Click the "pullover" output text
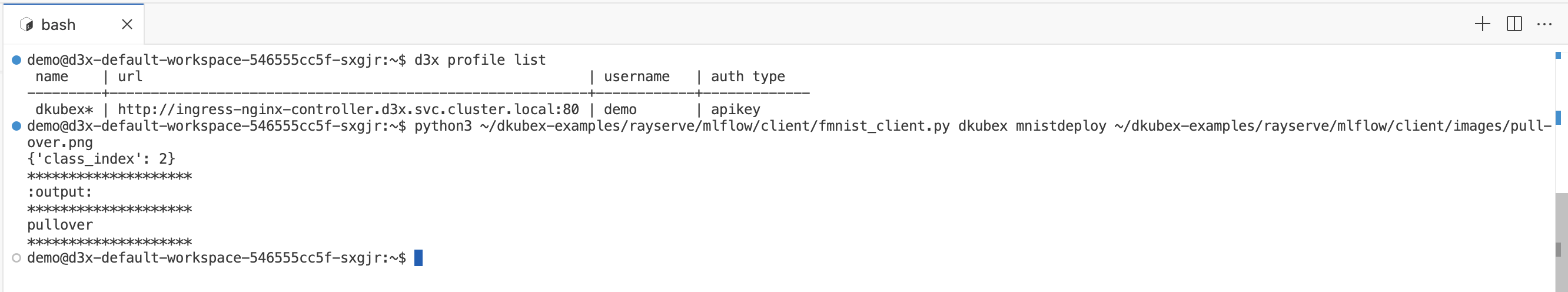The height and width of the screenshot is (292, 1568). (x=60, y=225)
